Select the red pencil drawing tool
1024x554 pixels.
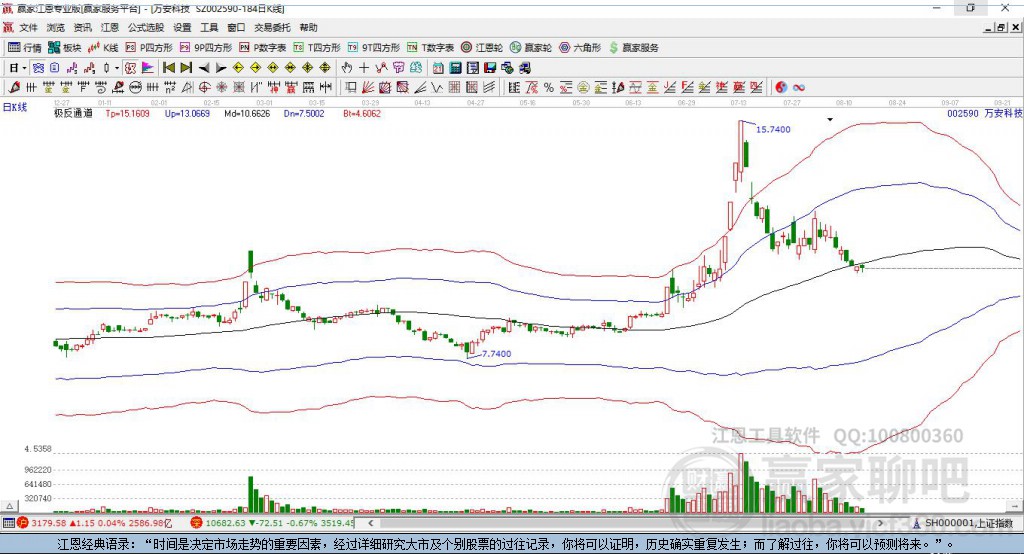14,87
